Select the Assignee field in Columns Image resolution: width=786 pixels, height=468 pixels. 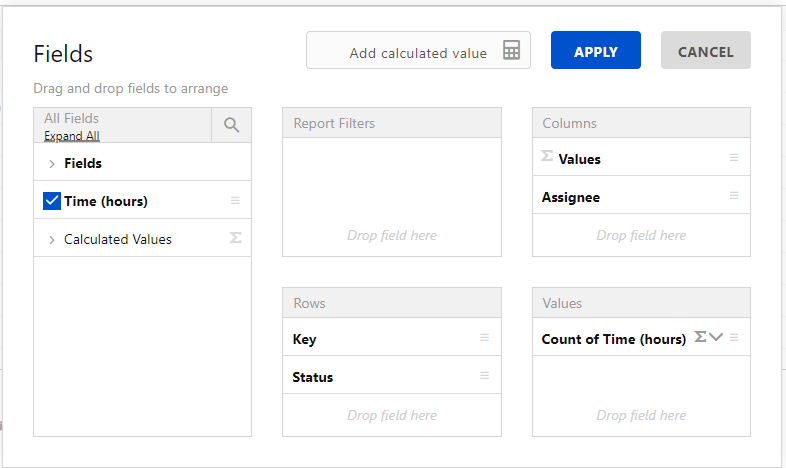click(x=571, y=197)
